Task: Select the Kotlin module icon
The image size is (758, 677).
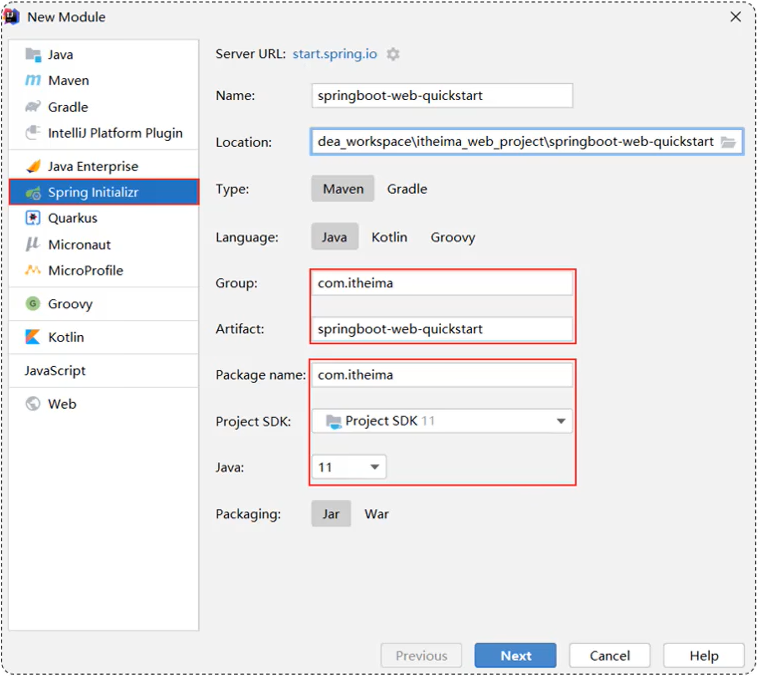Action: click(33, 337)
